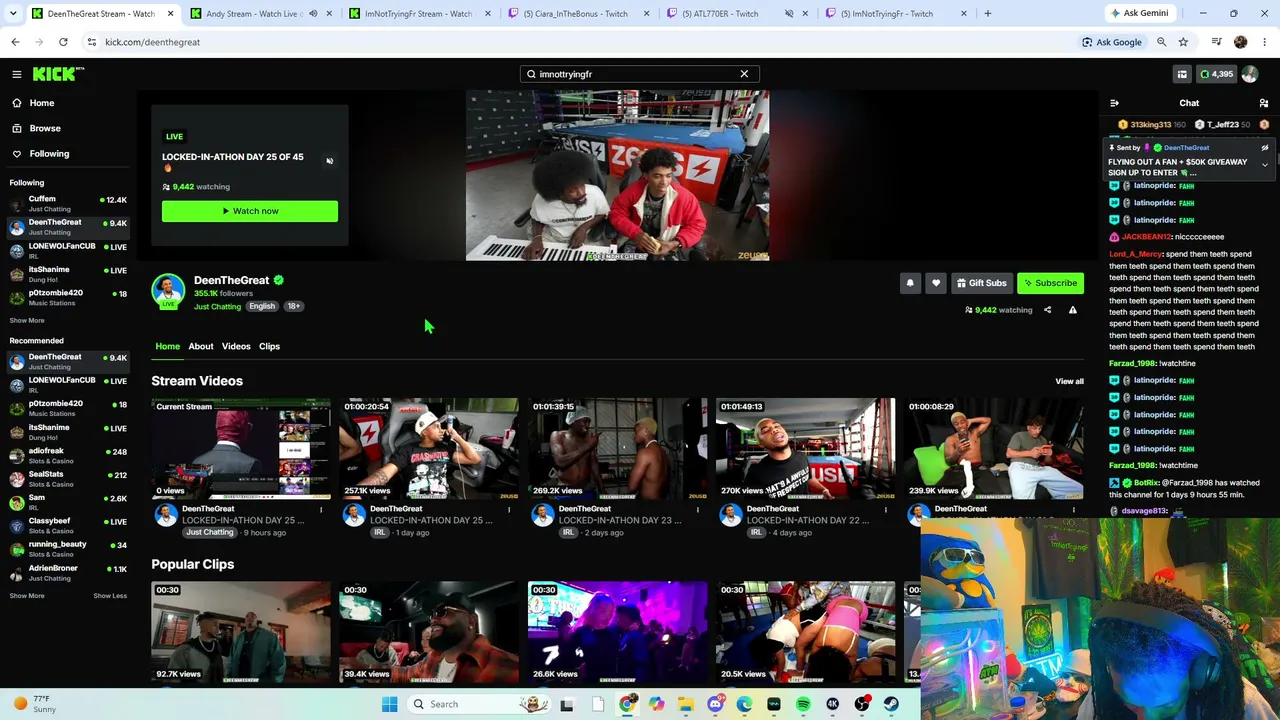Open Following in the sidebar
Viewport: 1280px width, 720px height.
click(x=49, y=154)
